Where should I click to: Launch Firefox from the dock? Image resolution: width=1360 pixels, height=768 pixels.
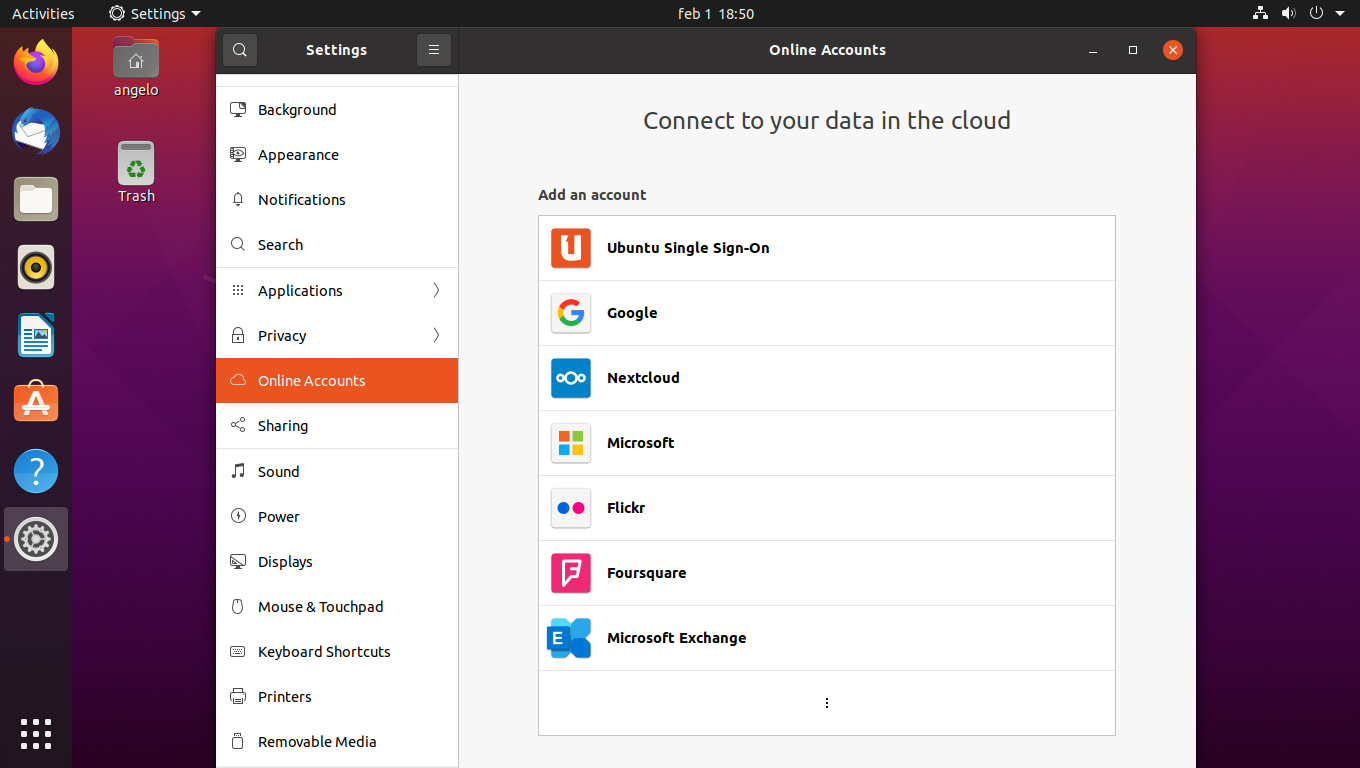[36, 63]
